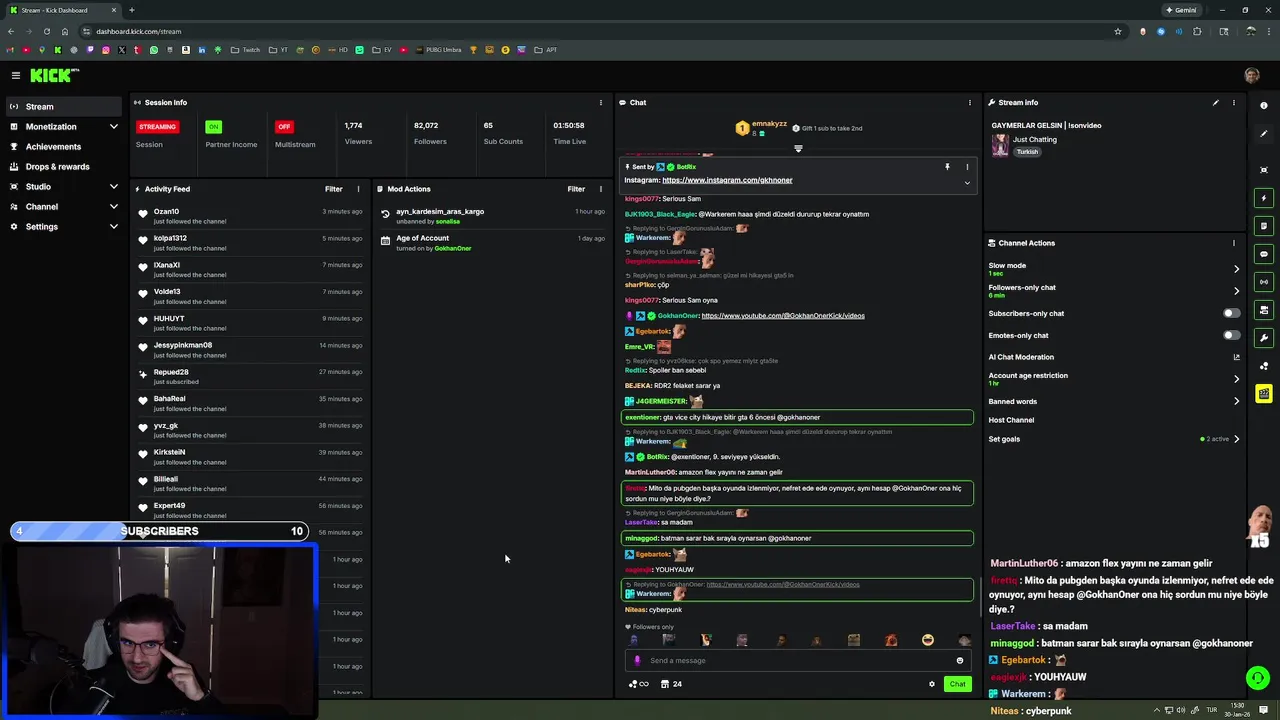The height and width of the screenshot is (720, 1280).
Task: Click the shop icon showing 24
Action: [x=671, y=684]
